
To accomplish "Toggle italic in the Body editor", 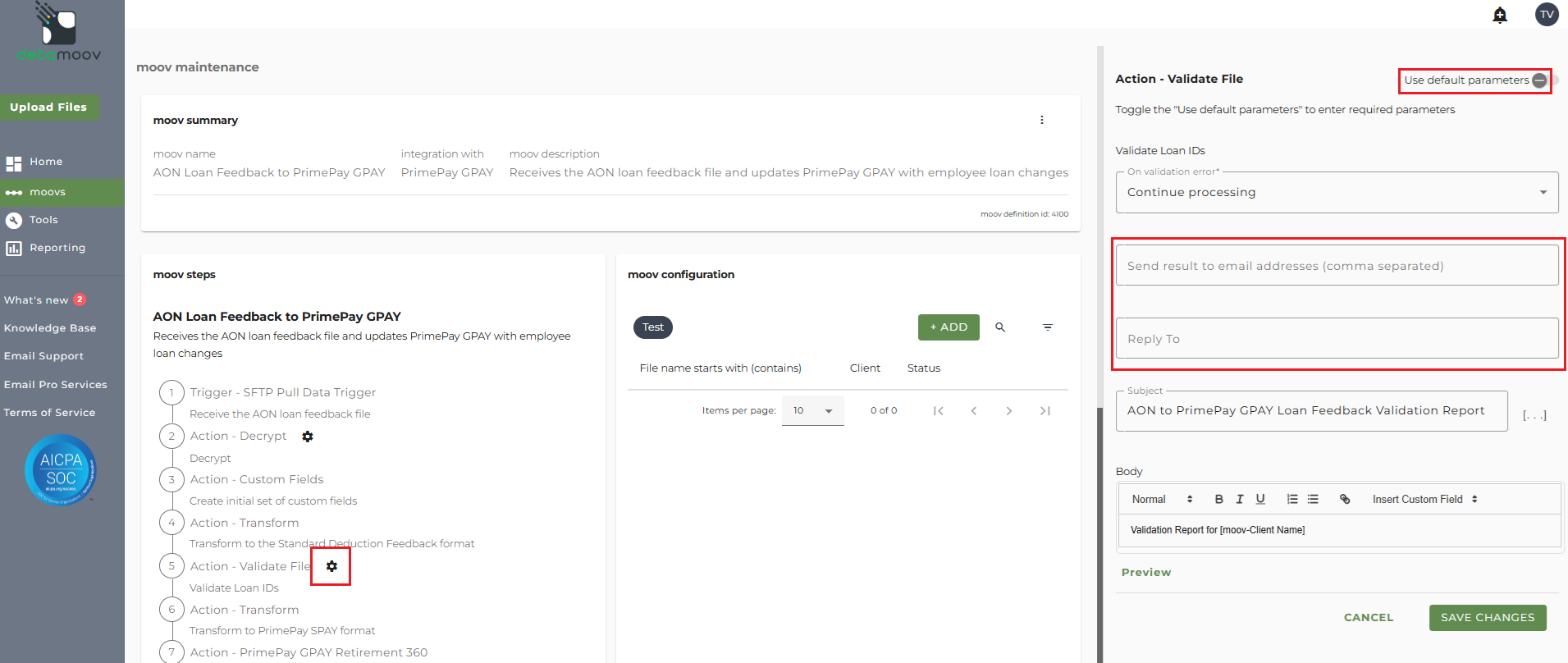I will click(1240, 499).
